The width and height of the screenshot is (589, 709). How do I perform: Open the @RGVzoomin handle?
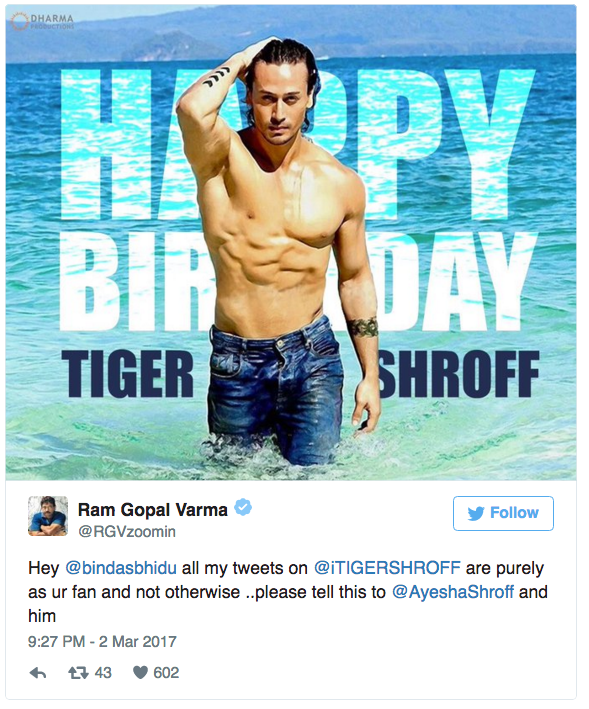127,532
